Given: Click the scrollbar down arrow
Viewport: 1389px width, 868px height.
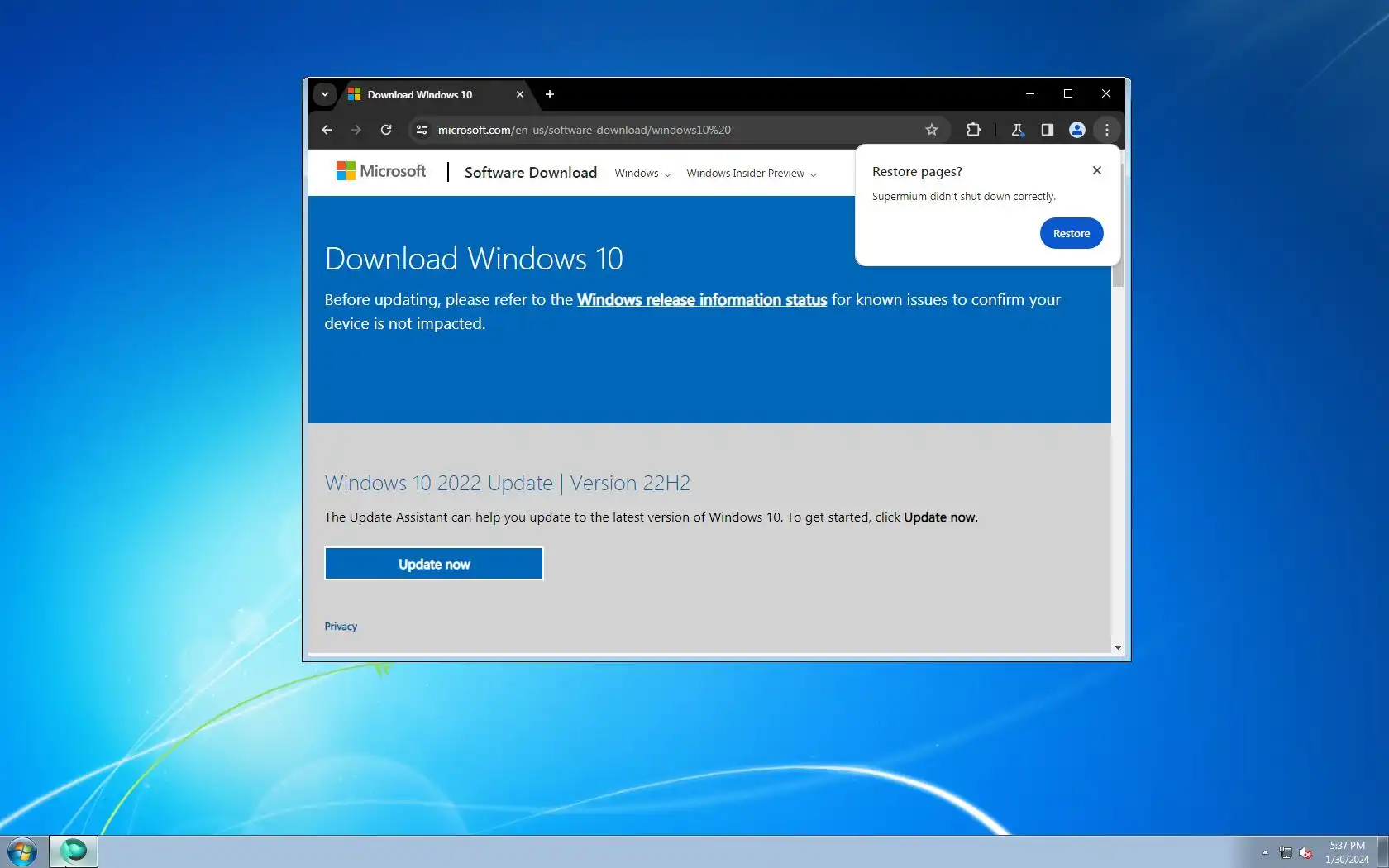Looking at the screenshot, I should pyautogui.click(x=1118, y=648).
